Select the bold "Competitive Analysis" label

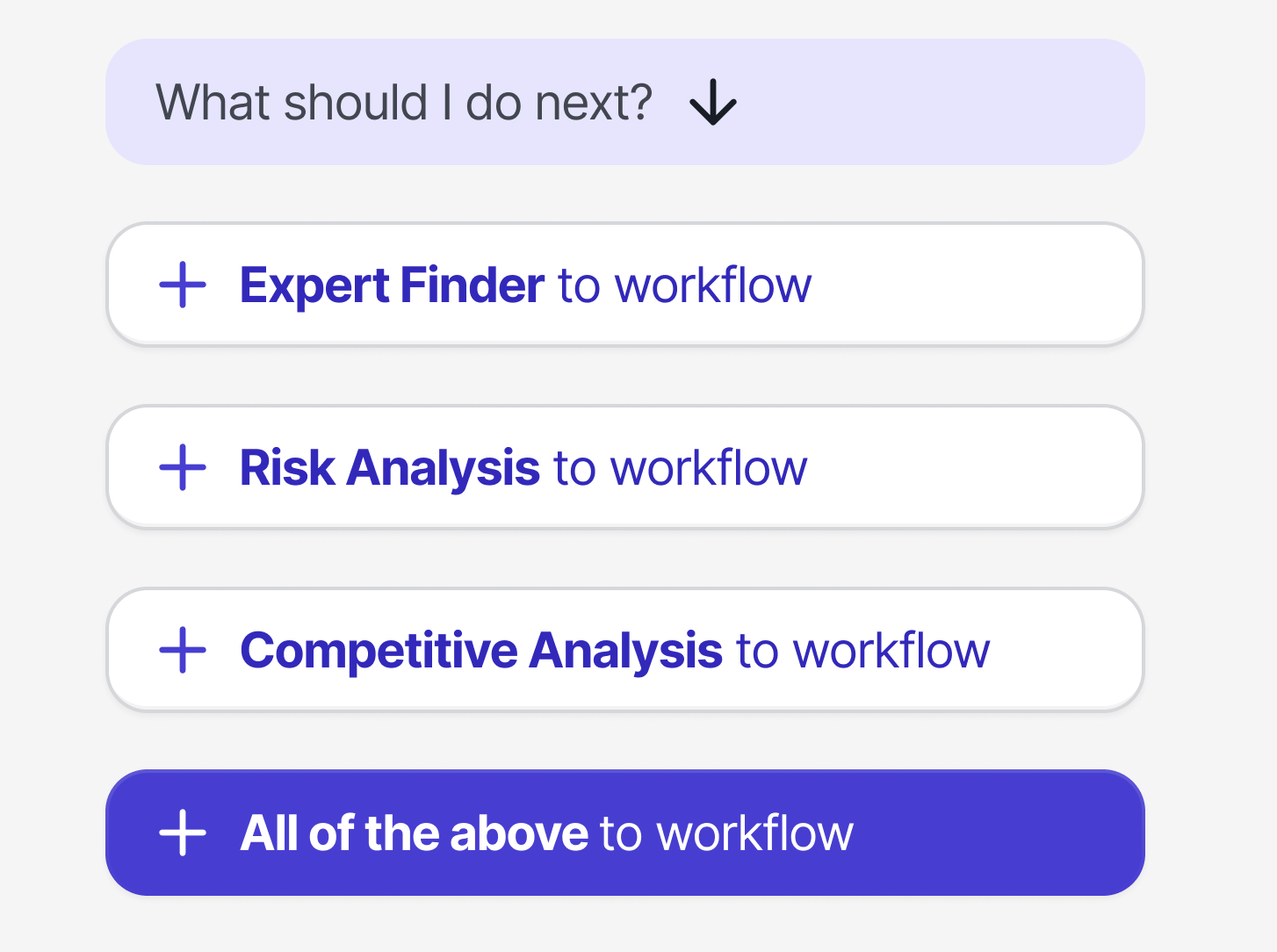pos(481,651)
